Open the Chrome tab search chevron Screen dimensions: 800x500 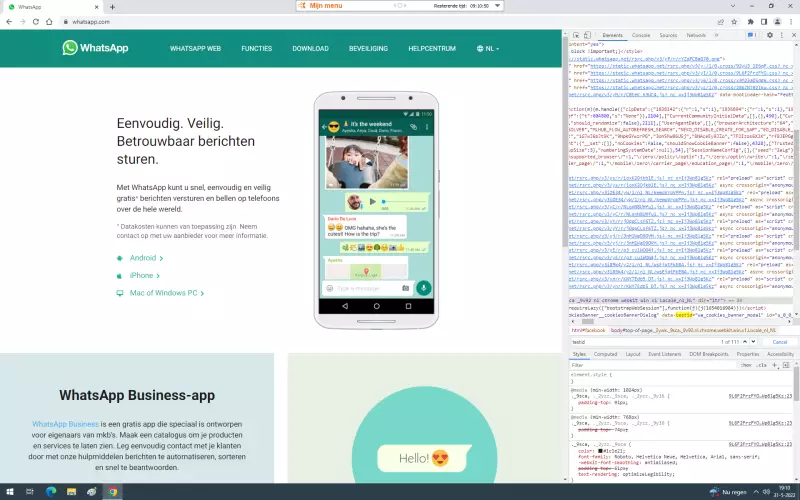click(x=733, y=6)
